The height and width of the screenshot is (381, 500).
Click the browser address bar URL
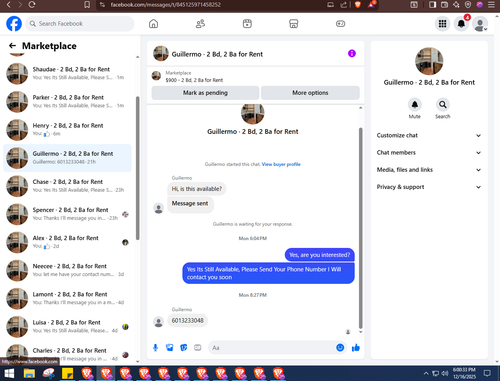(x=166, y=5)
